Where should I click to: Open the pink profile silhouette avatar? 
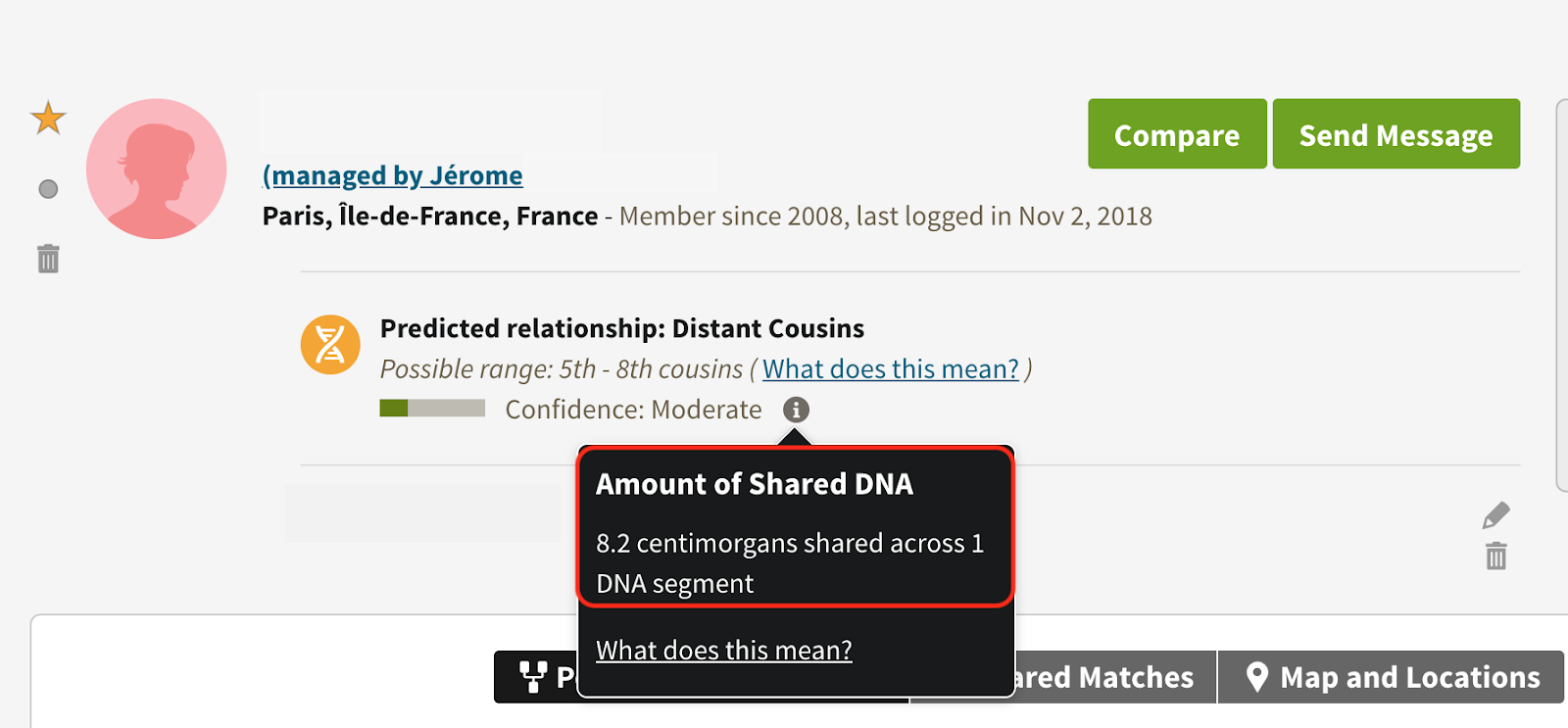pos(157,169)
